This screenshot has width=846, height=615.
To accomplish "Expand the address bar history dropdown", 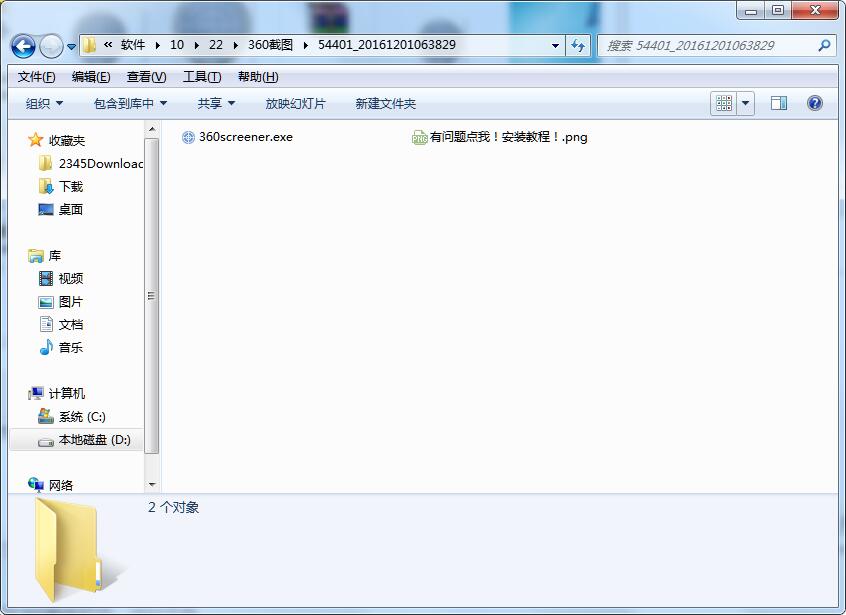I will (x=556, y=45).
